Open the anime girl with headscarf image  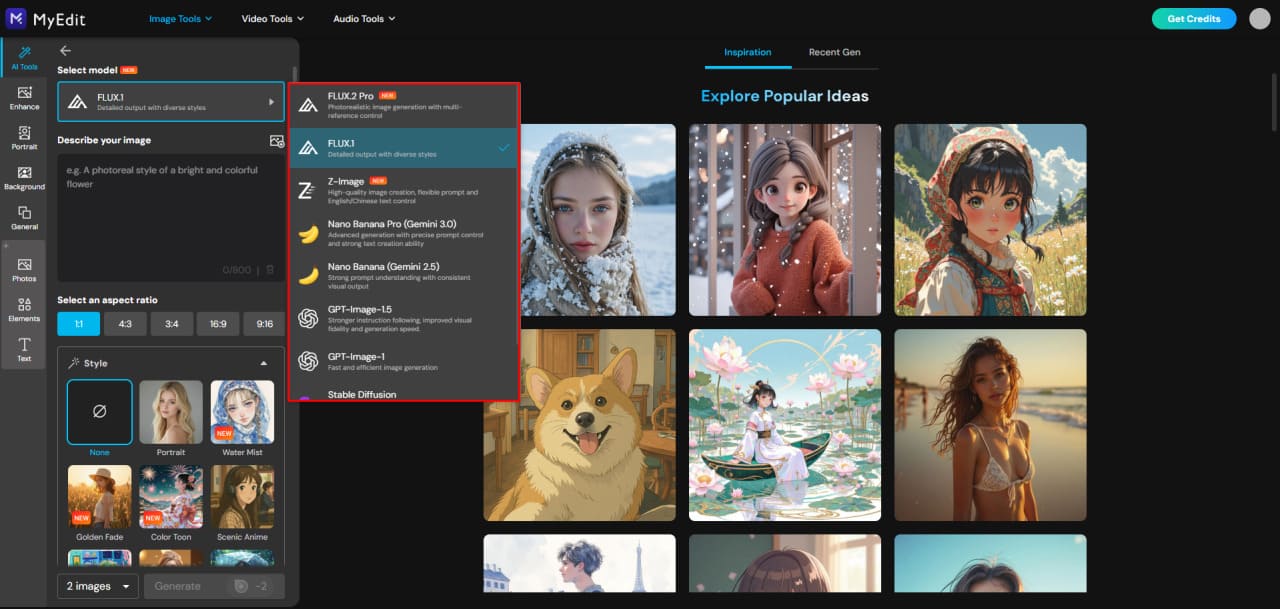tap(990, 220)
